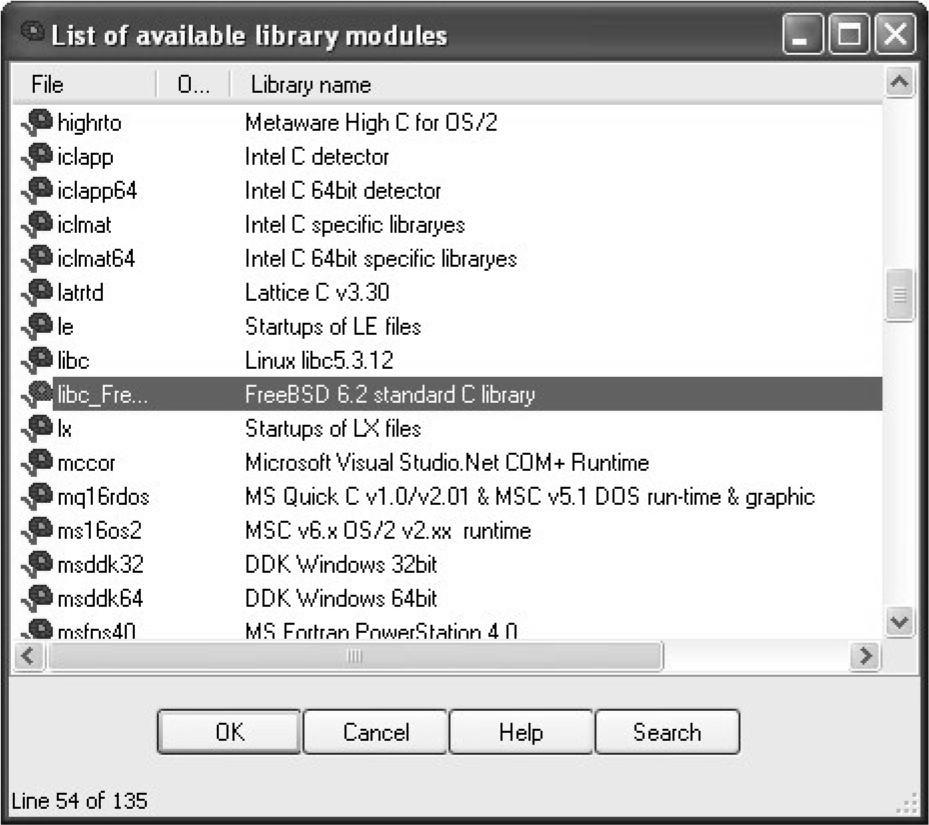Click horizontal scrollbar left arrow

(28, 656)
